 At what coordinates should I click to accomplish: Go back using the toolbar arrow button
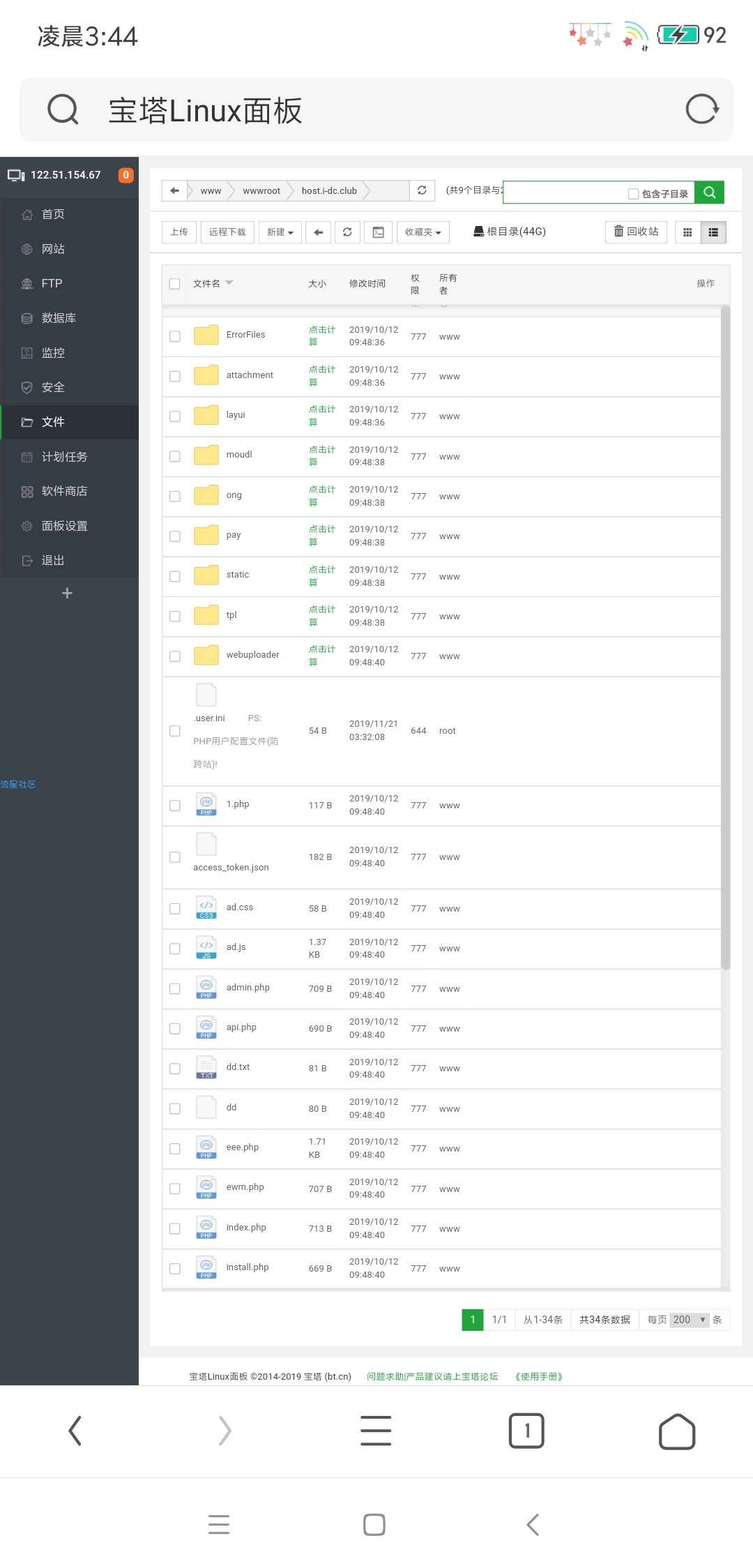tap(318, 232)
